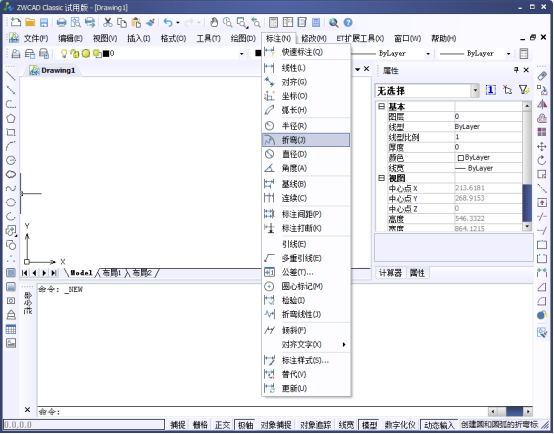This screenshot has height=434, width=554.
Task: Open the layer name dropdown arrow
Action: pos(242,54)
